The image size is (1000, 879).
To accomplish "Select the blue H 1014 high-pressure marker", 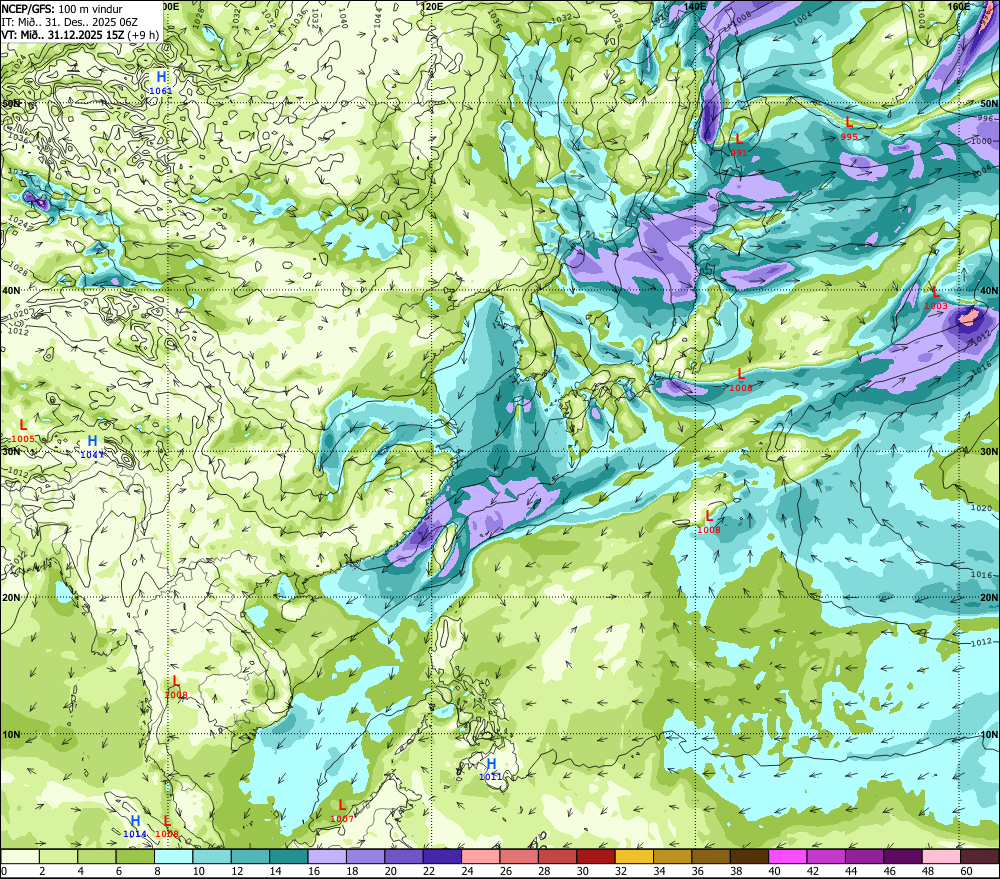I will [135, 826].
